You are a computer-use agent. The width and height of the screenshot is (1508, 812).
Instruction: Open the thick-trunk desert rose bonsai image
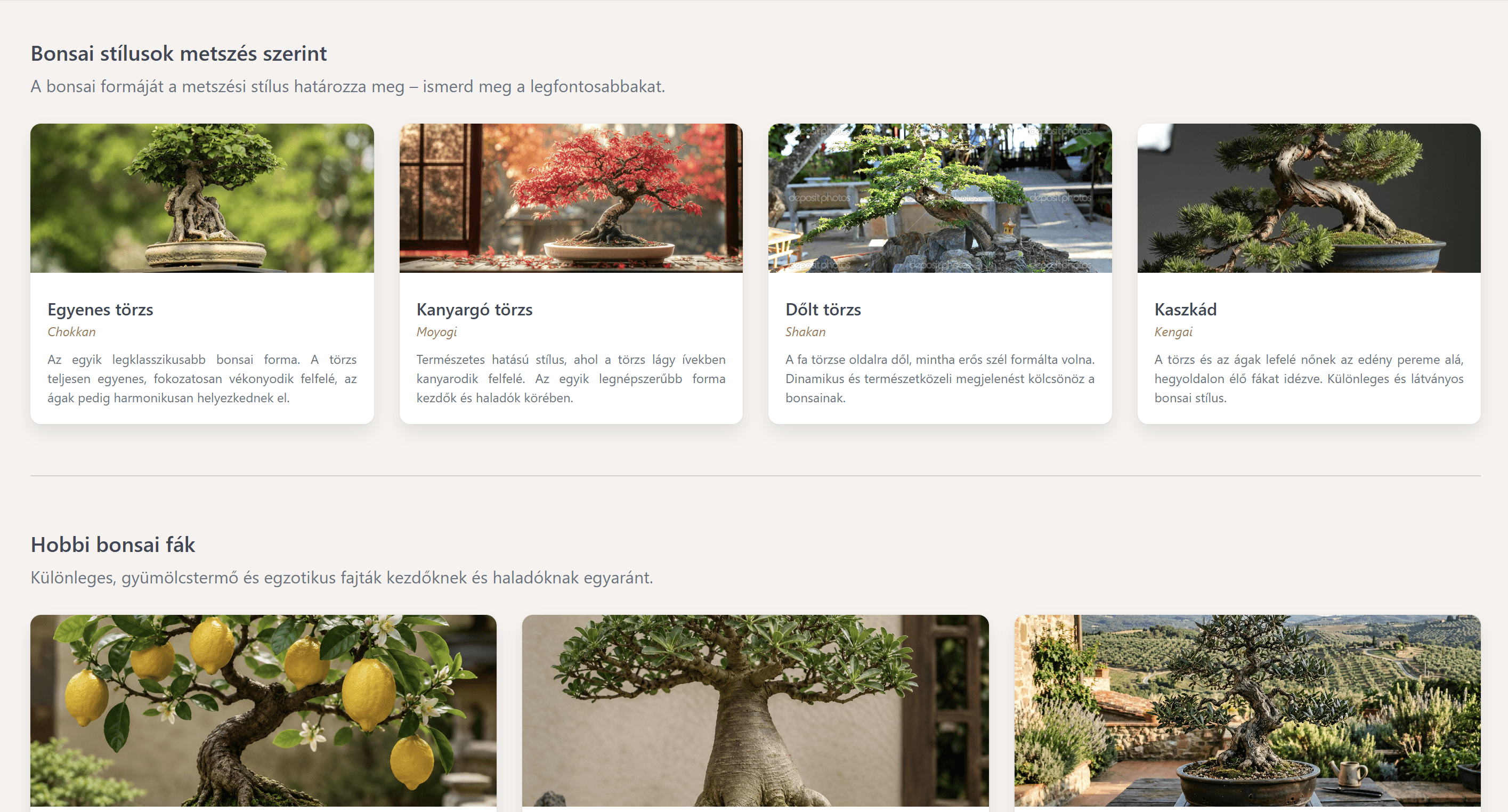tap(755, 711)
